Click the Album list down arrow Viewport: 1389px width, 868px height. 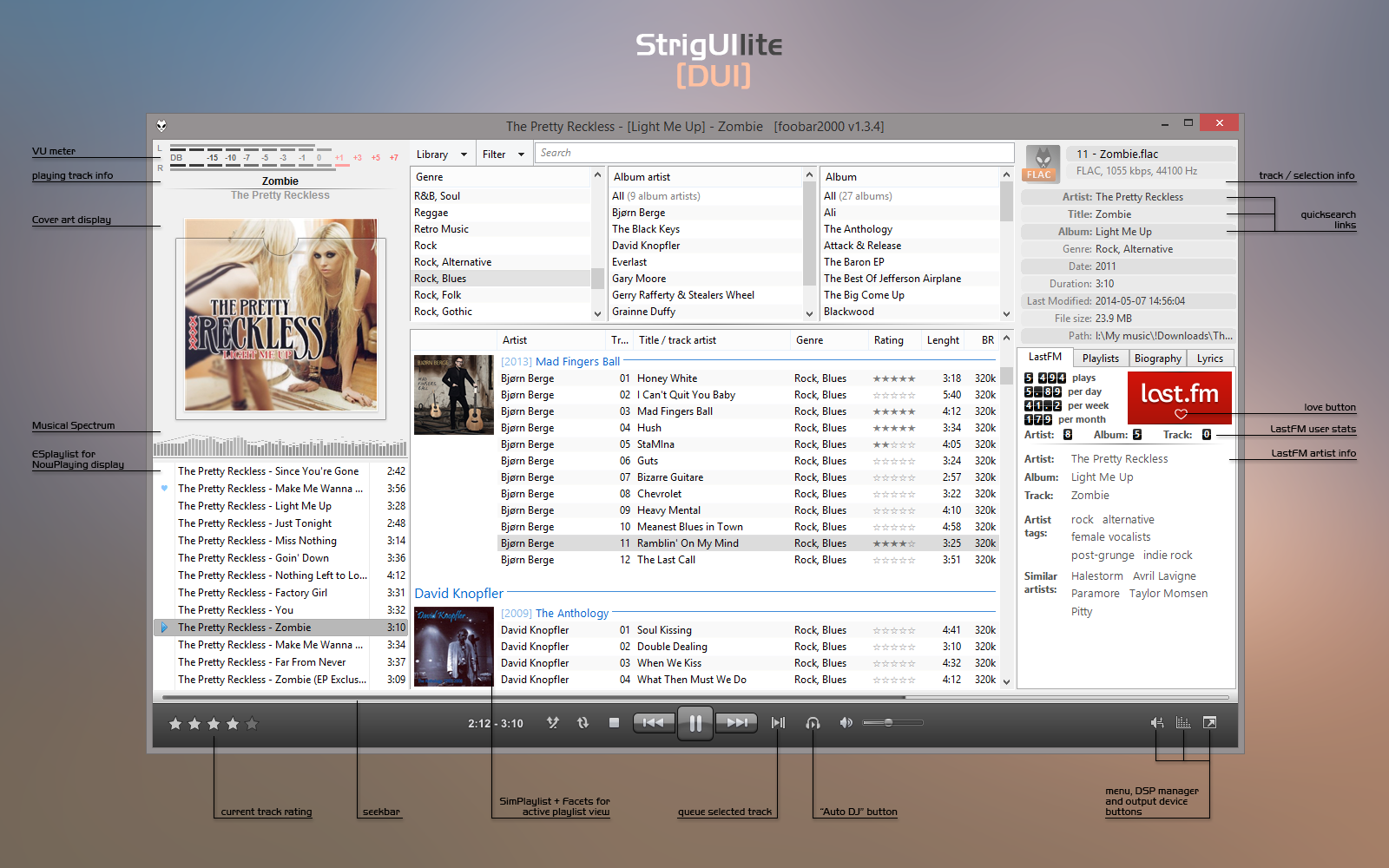[1006, 313]
